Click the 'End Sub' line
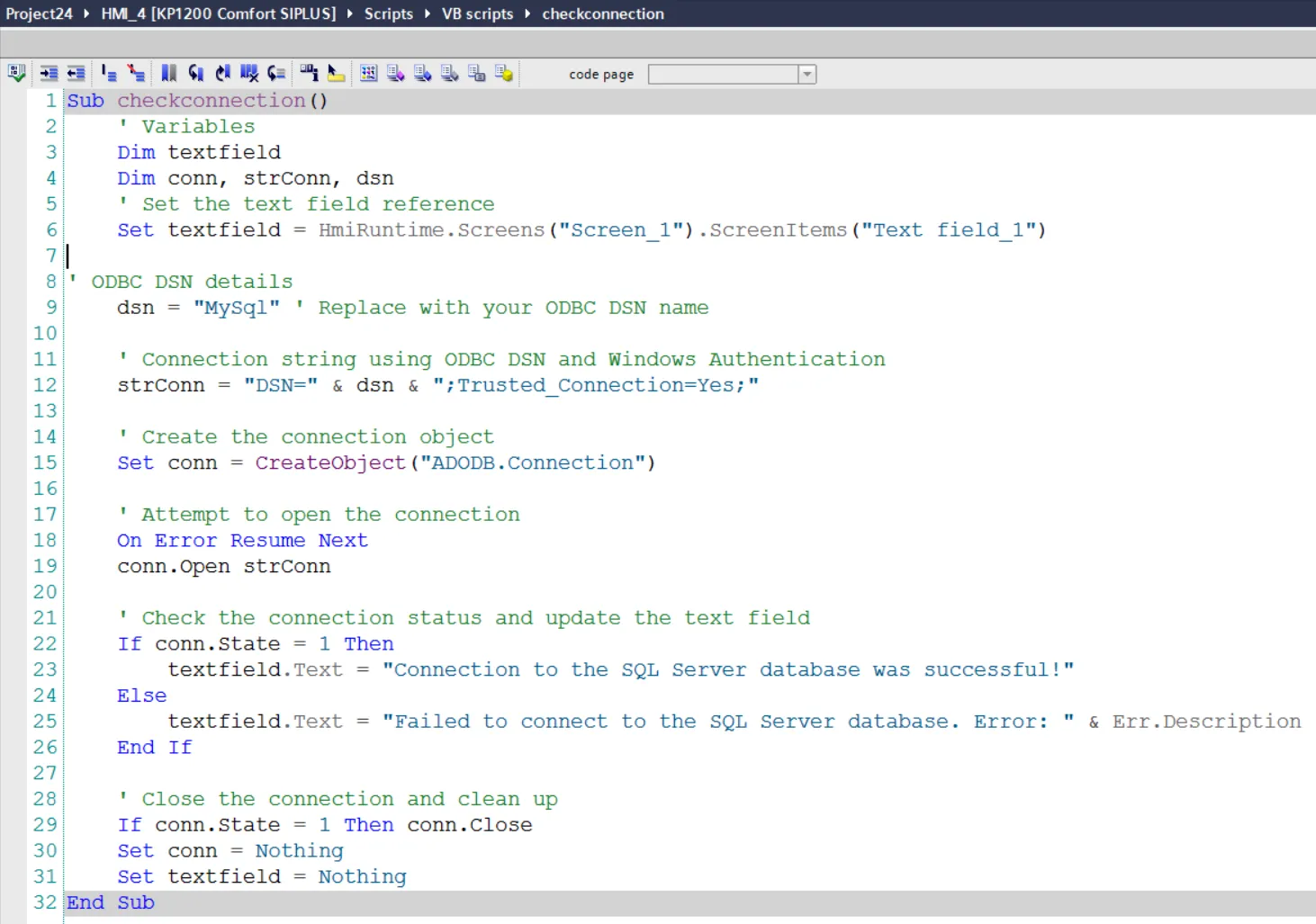Viewport: 1316px width, 924px height. [x=111, y=902]
